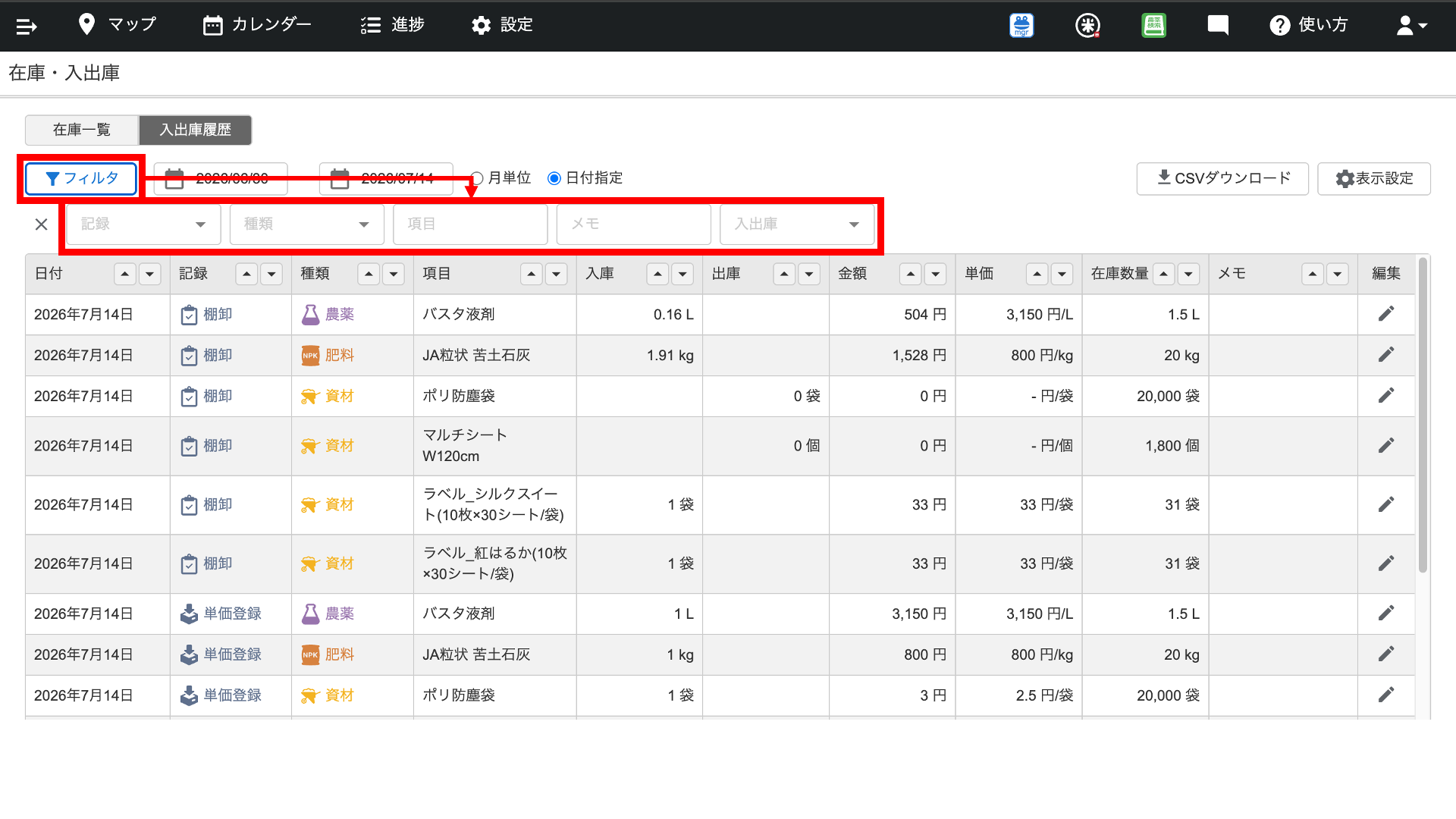Sort 在庫数量 column descending
This screenshot has height=819, width=1456.
[x=1188, y=274]
